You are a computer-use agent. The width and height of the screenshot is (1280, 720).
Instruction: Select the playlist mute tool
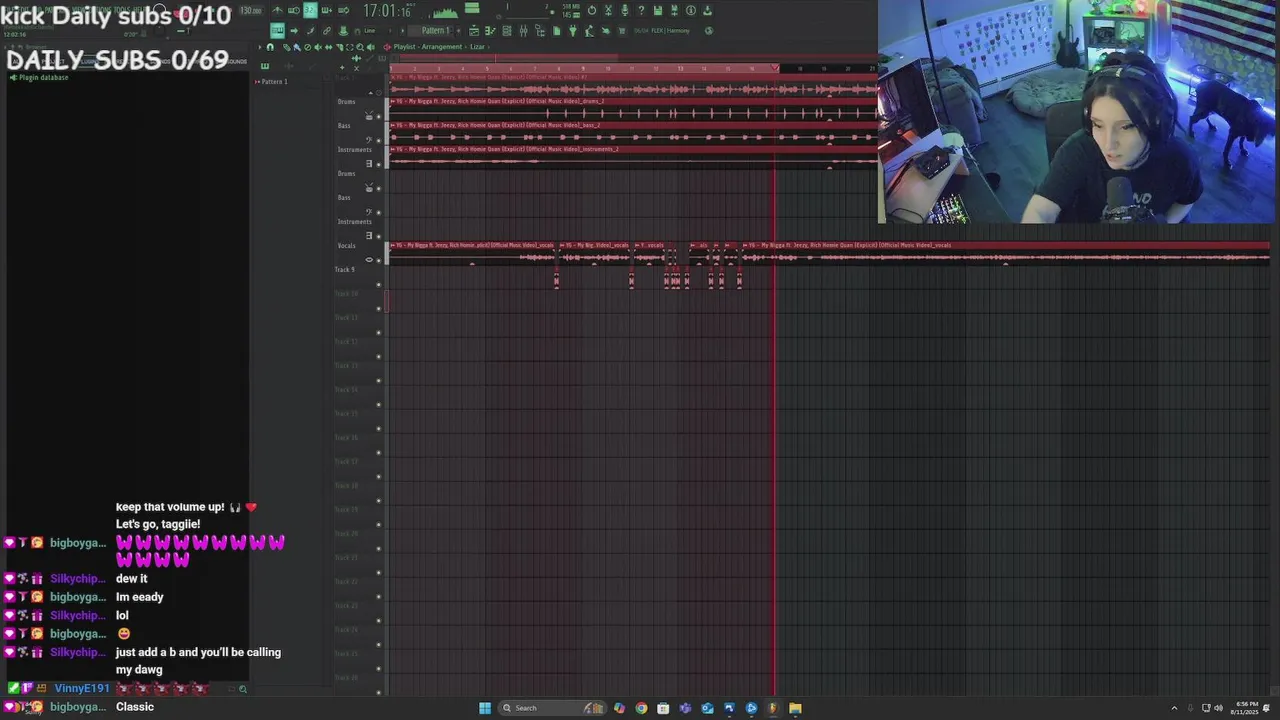(x=317, y=47)
